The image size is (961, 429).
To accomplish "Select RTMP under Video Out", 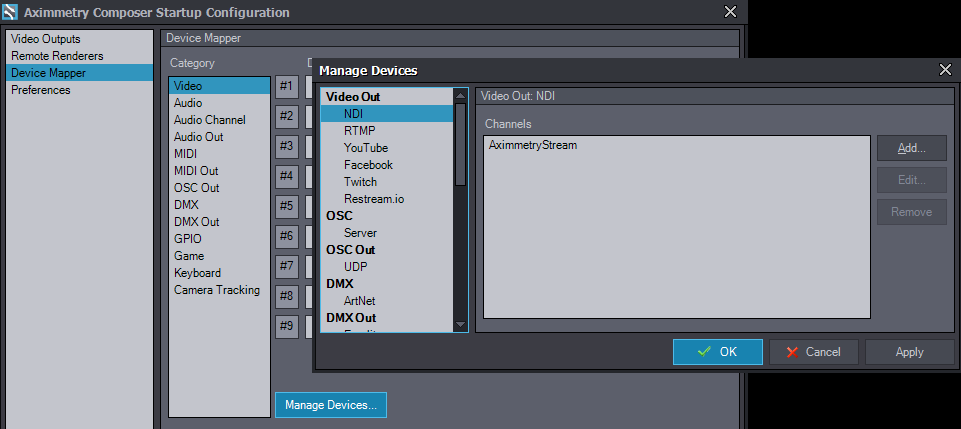I will tap(387, 131).
